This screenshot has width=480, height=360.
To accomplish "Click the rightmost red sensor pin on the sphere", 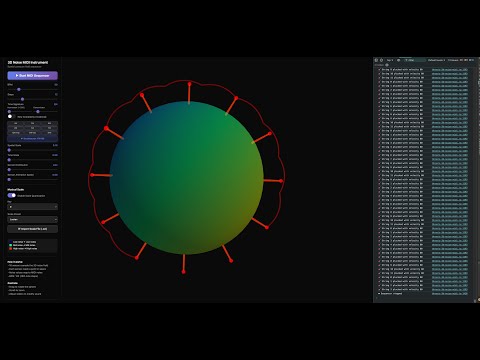I will click(281, 181).
